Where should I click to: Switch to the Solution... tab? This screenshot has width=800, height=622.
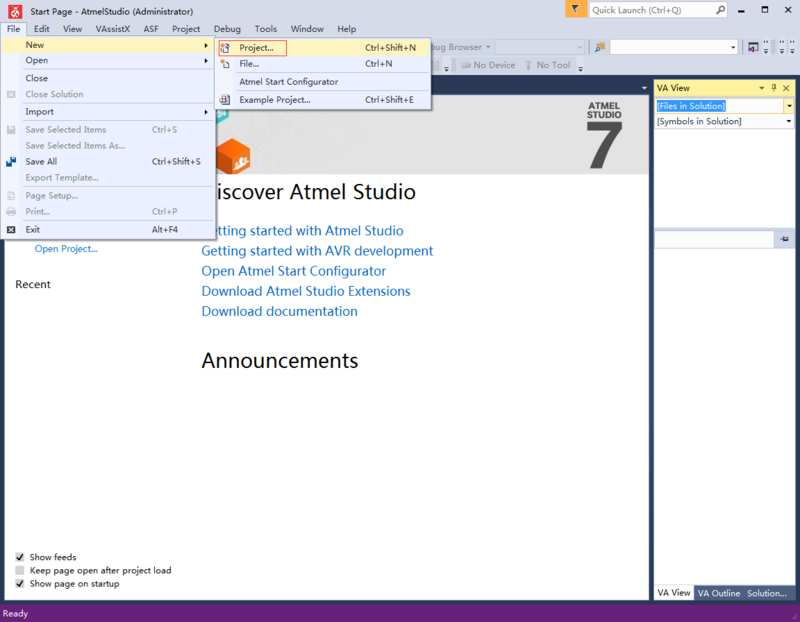coord(766,593)
